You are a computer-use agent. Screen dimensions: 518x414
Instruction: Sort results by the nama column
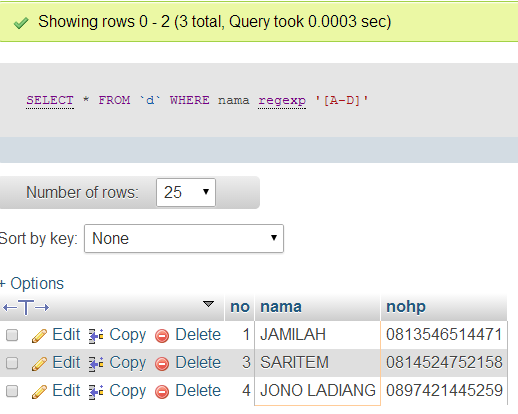pyautogui.click(x=281, y=307)
